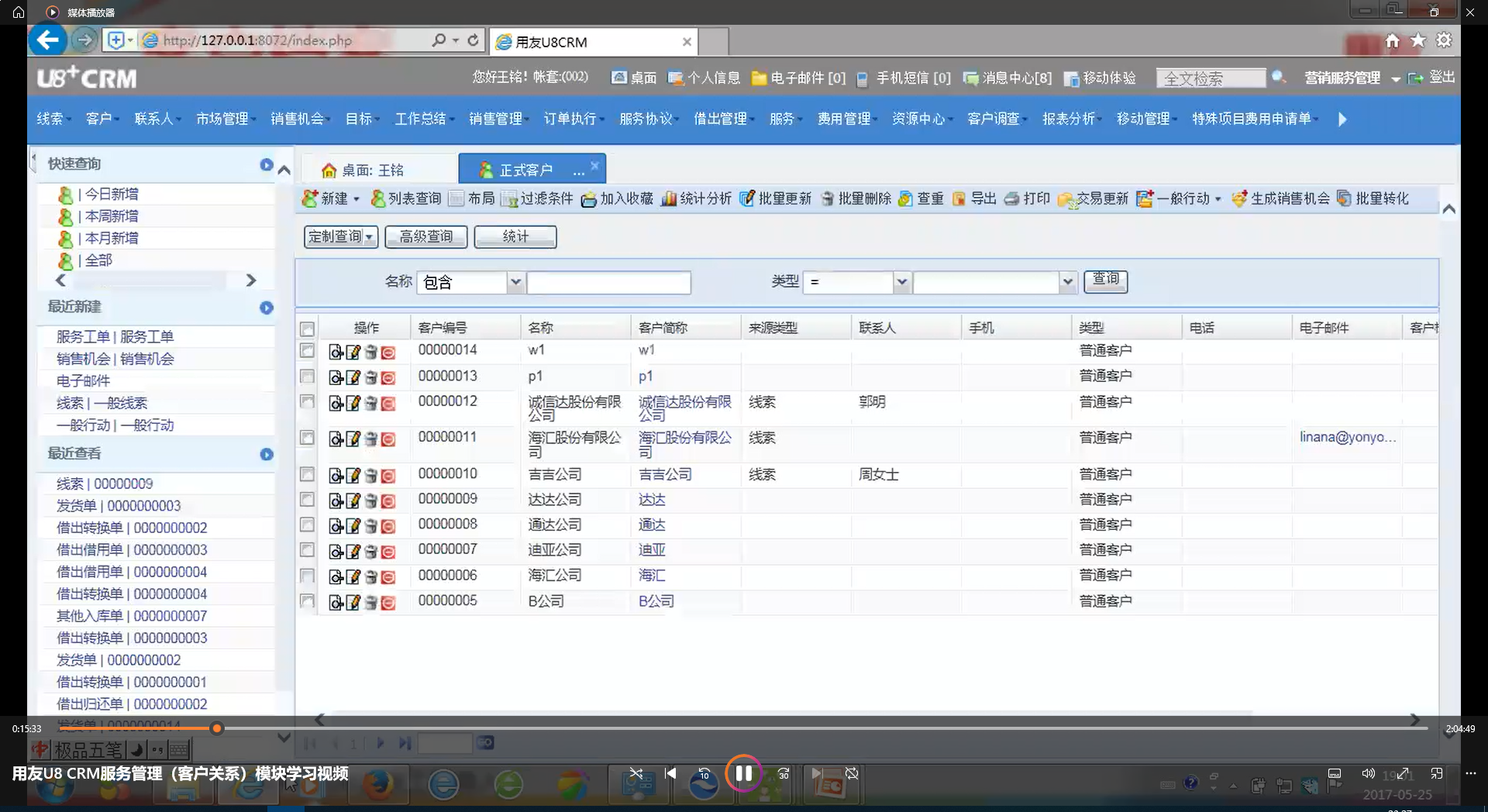Open the view icon for customer 00000014
This screenshot has height=812, width=1488.
(336, 353)
